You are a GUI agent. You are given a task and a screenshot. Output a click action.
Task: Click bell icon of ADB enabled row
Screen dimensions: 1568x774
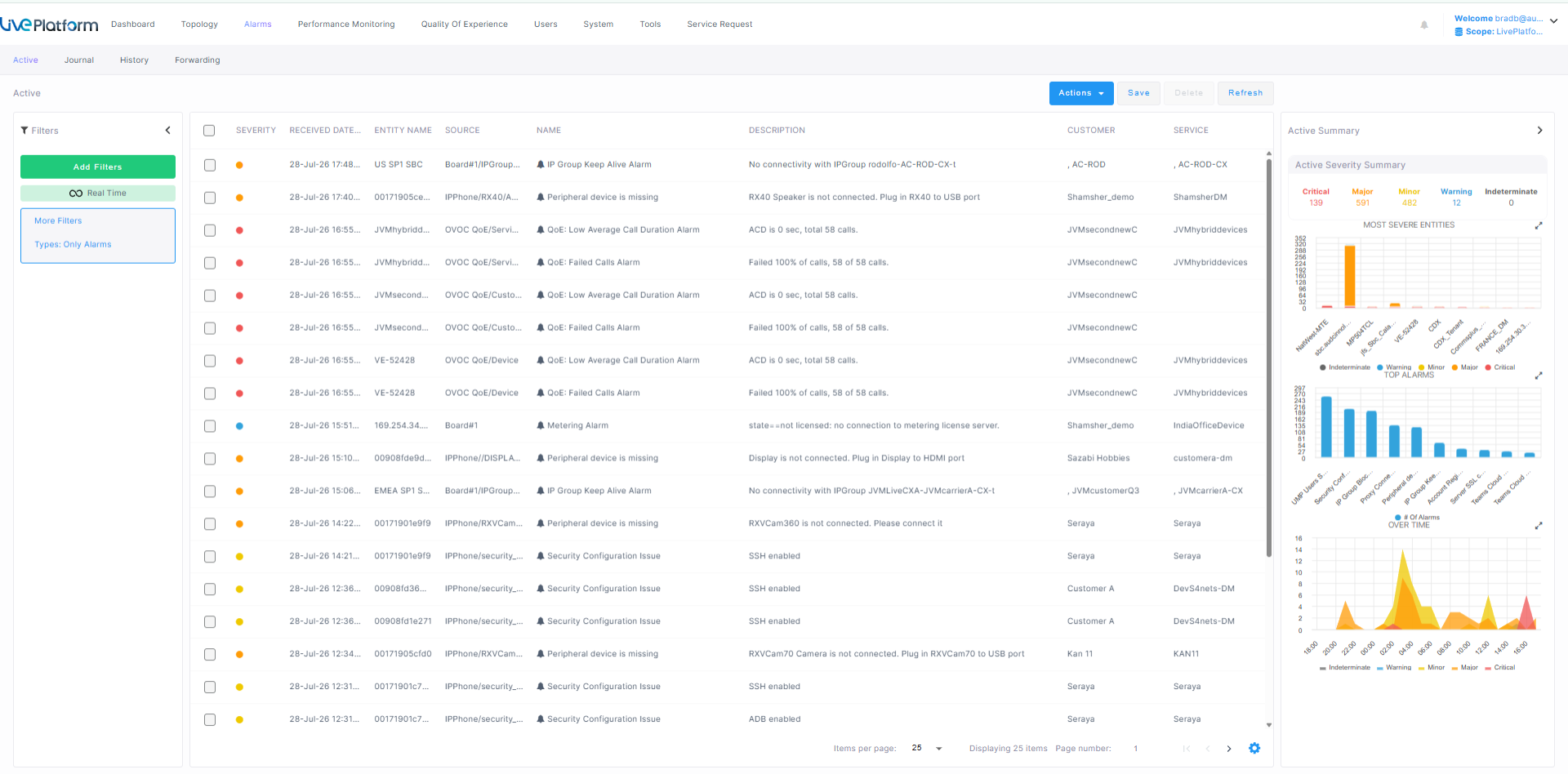tap(541, 720)
